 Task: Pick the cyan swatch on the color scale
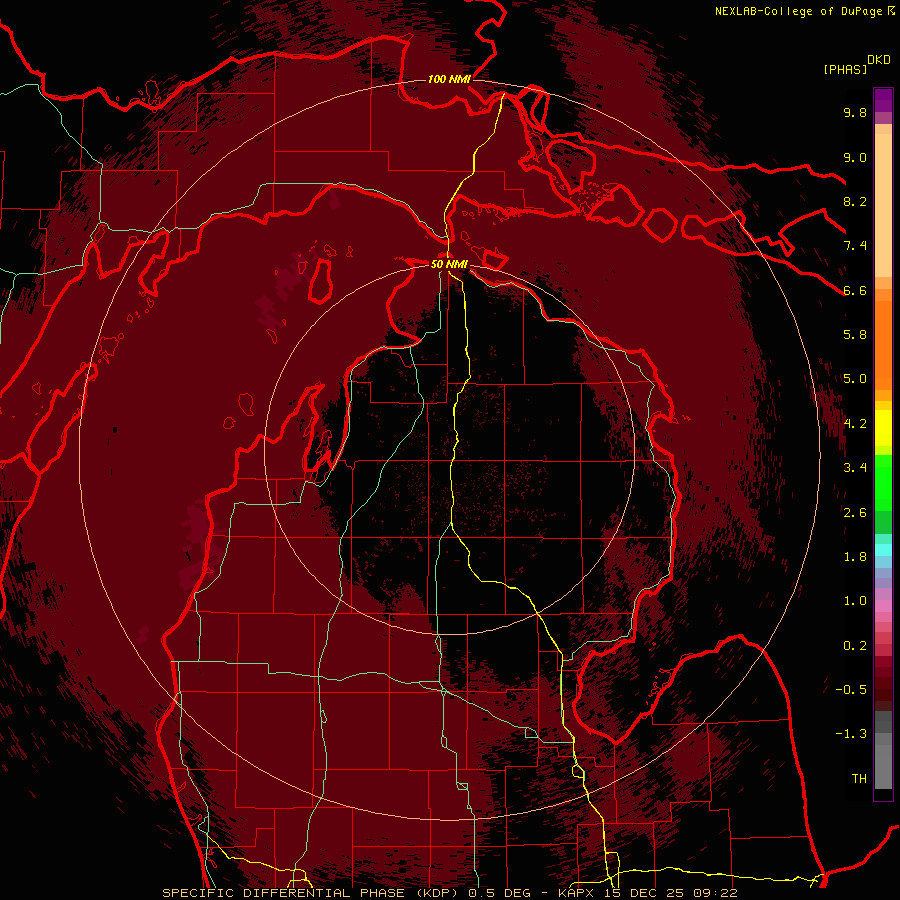point(883,550)
